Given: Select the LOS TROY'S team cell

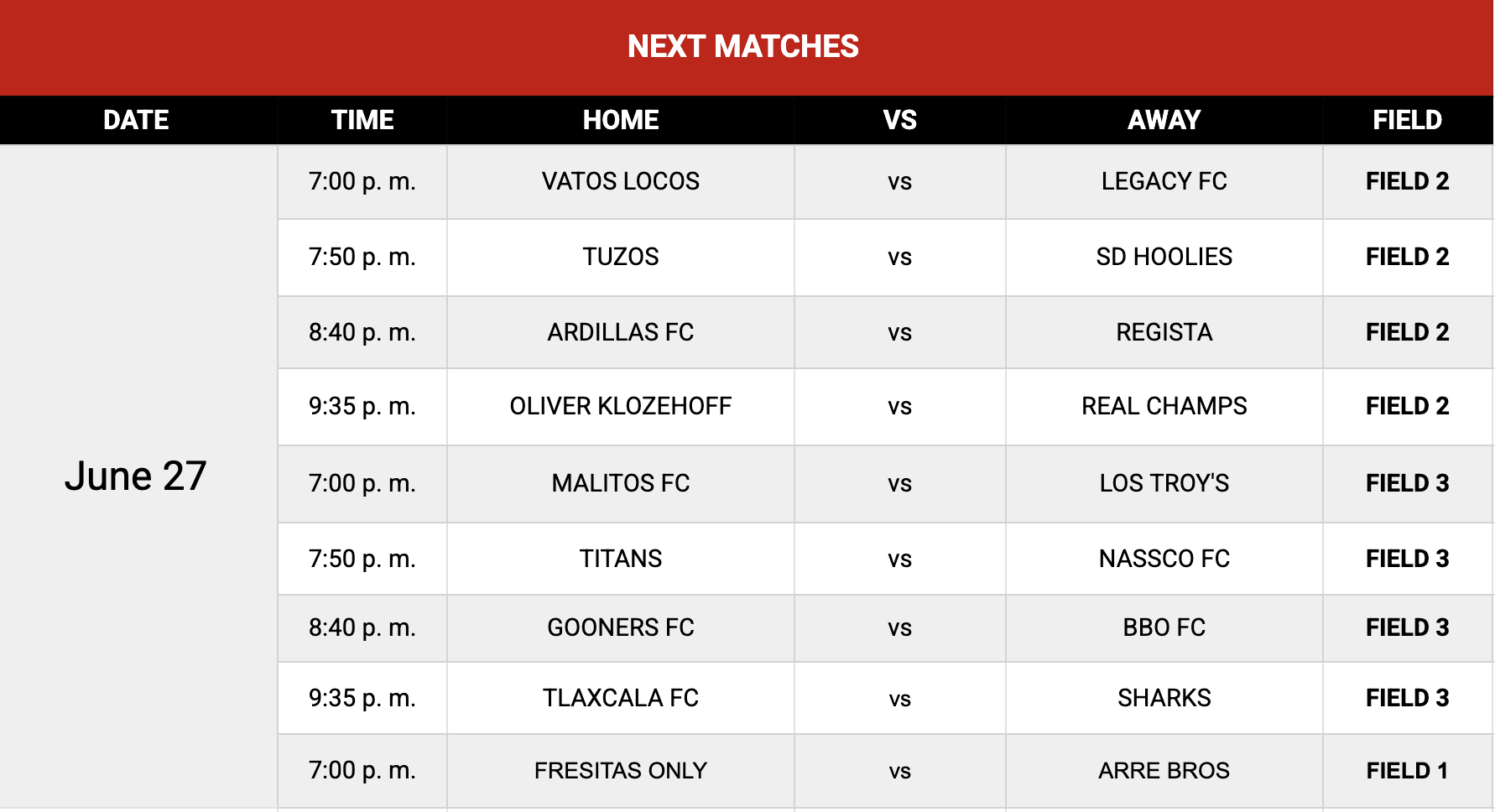Looking at the screenshot, I should (x=1164, y=484).
